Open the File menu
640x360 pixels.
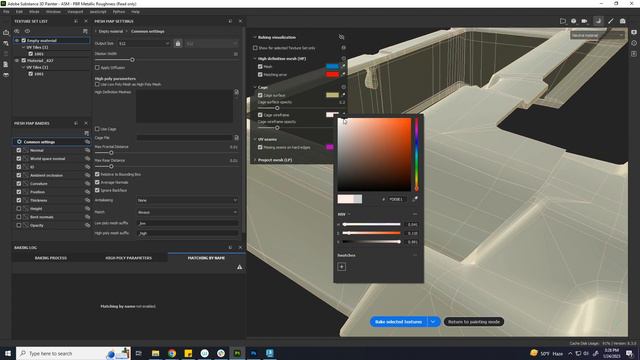pyautogui.click(x=6, y=12)
